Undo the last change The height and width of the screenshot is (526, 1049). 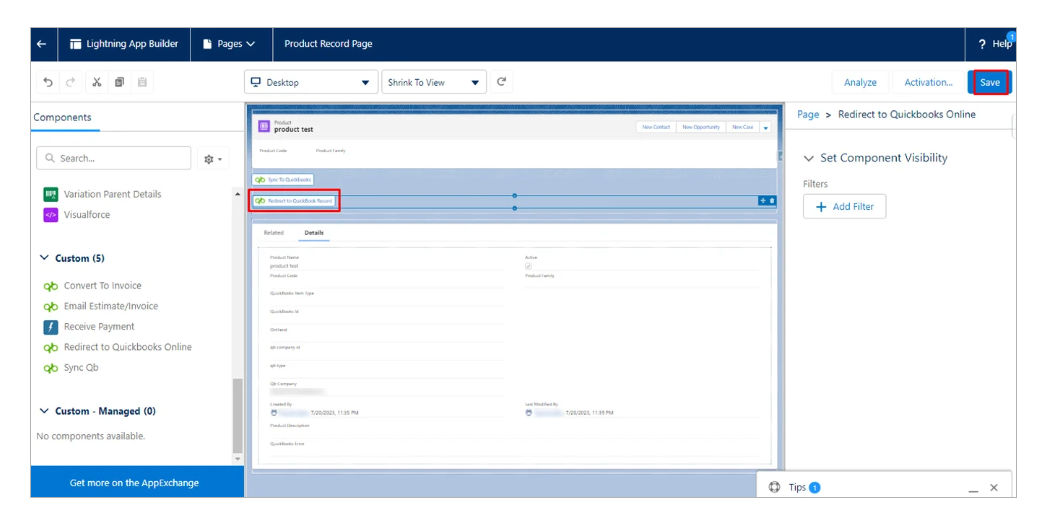click(49, 83)
